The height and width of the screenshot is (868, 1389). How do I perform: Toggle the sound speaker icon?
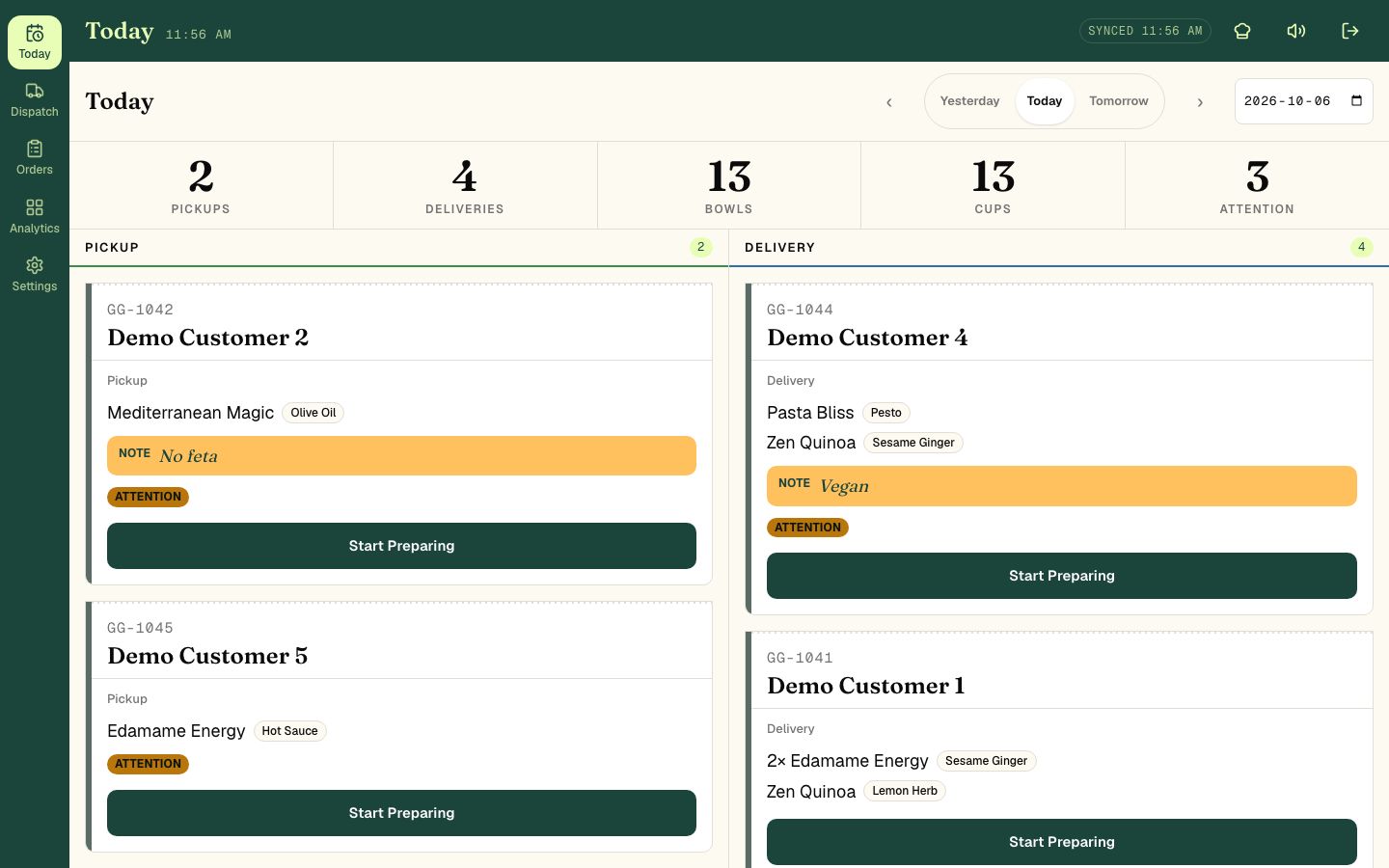(x=1296, y=31)
